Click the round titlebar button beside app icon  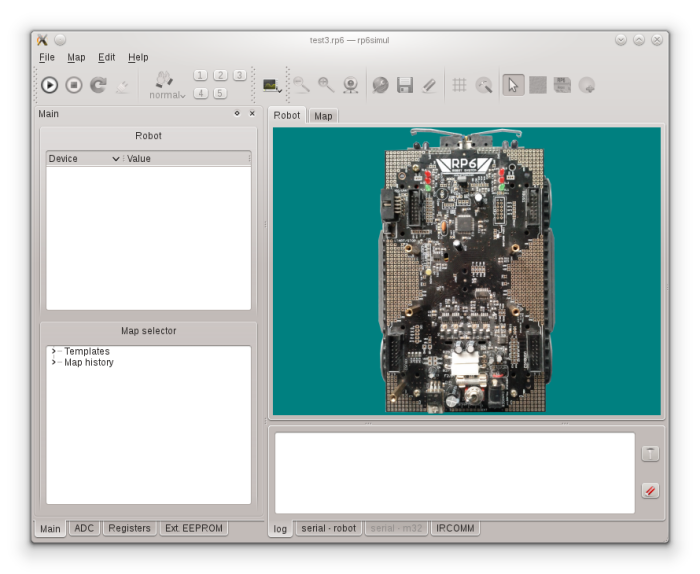tap(60, 40)
